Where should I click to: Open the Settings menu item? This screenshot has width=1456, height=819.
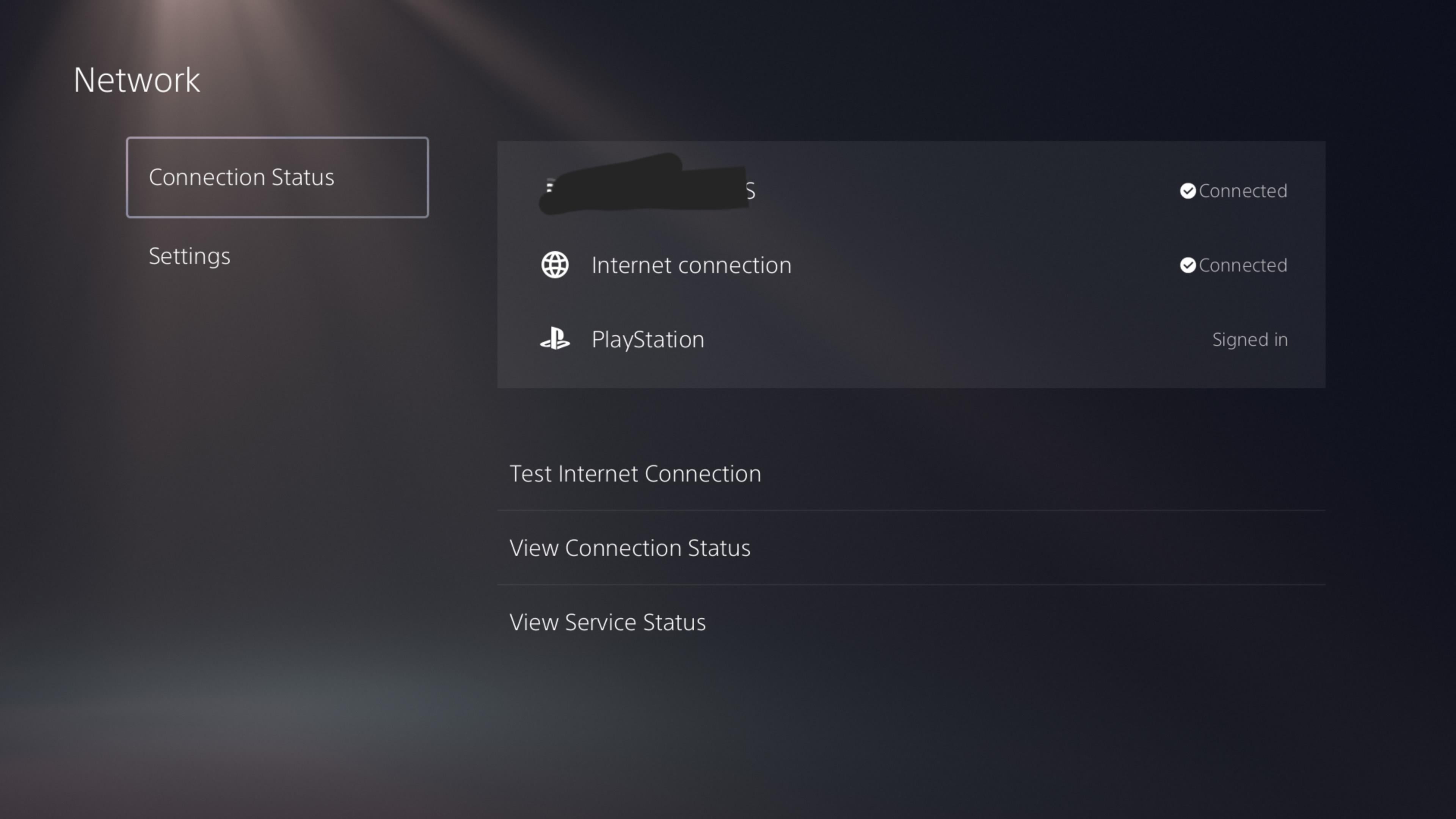[x=189, y=256]
